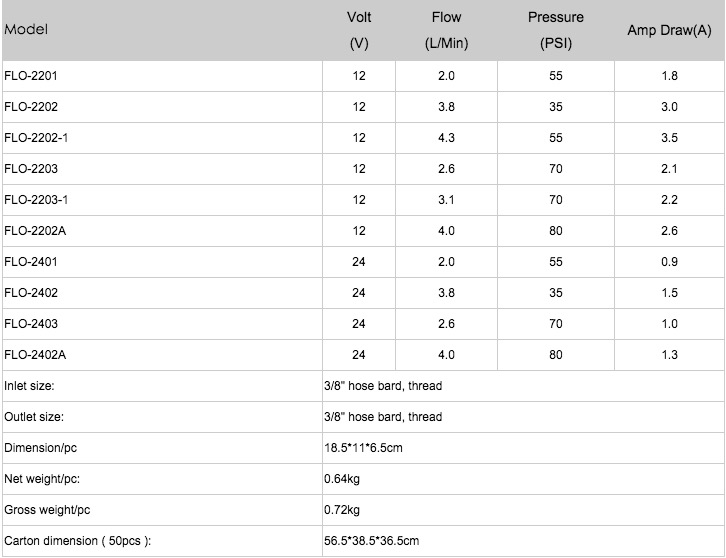The image size is (726, 558).
Task: Click the Flow (L/Min) header cell
Action: click(x=446, y=30)
